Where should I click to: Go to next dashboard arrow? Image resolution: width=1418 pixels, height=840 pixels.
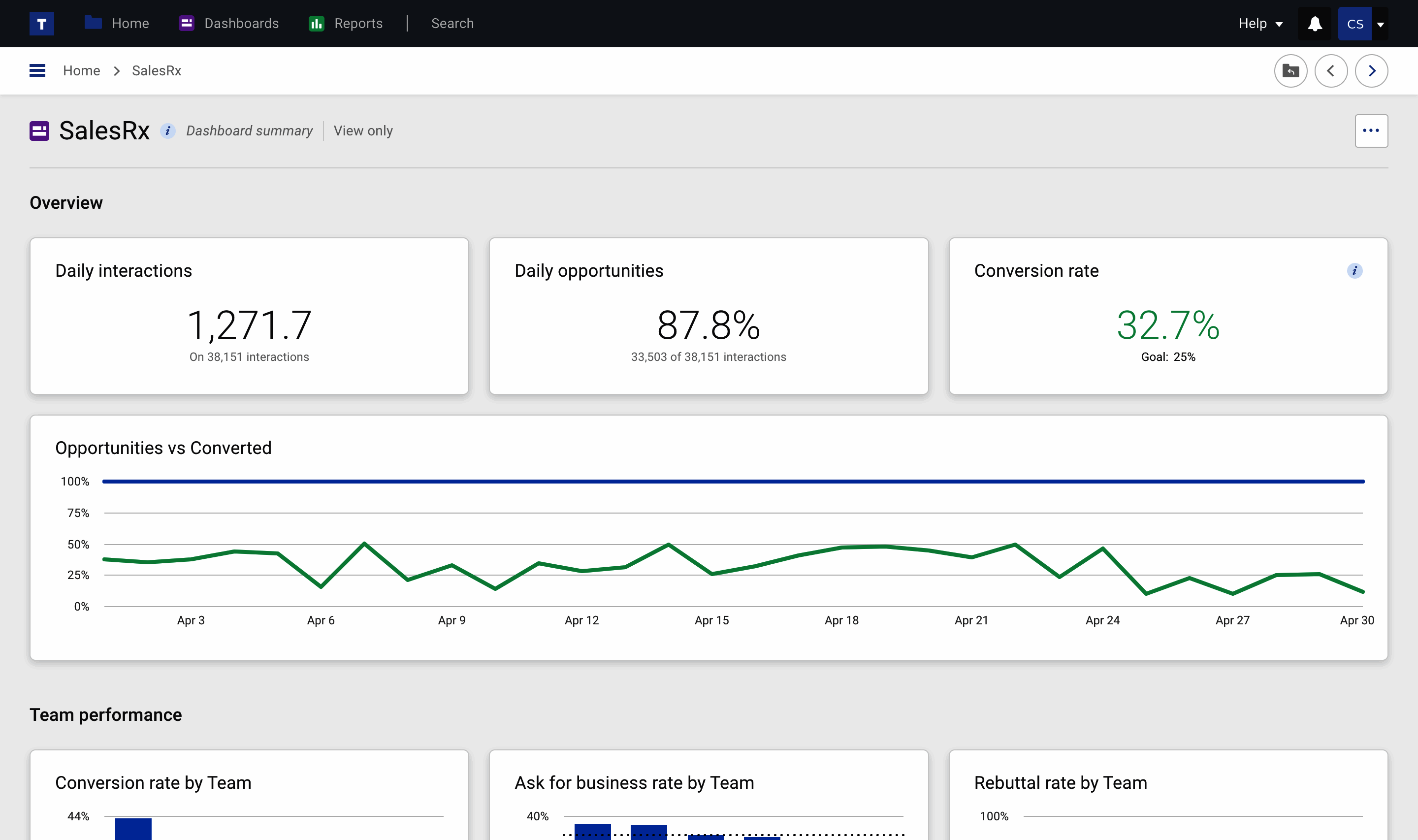pos(1371,71)
